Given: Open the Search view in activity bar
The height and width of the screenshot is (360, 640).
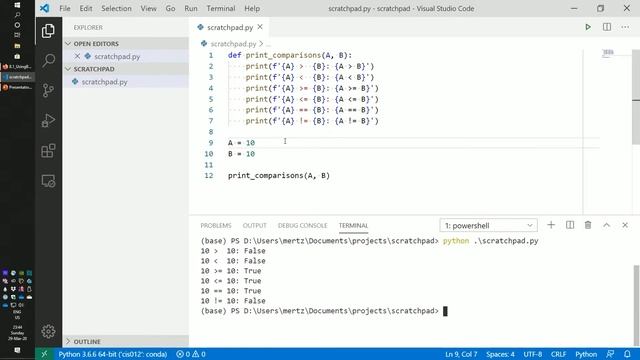Looking at the screenshot, I should click(48, 60).
